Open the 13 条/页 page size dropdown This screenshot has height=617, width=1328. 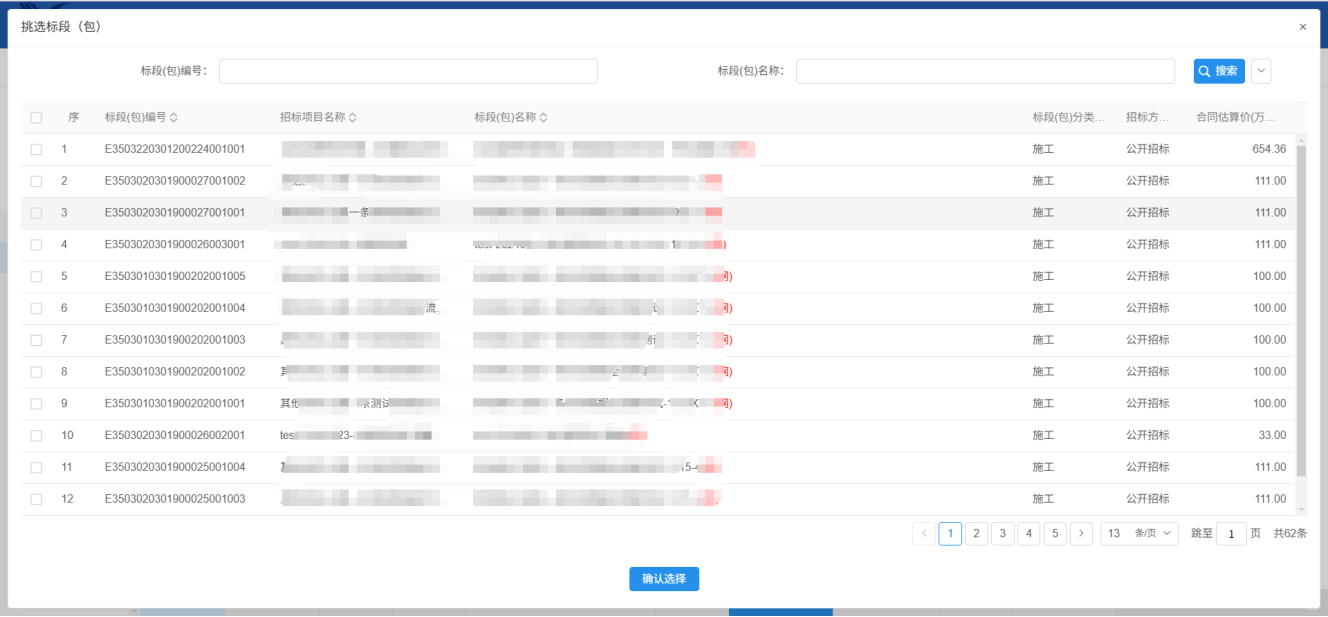coord(1139,534)
